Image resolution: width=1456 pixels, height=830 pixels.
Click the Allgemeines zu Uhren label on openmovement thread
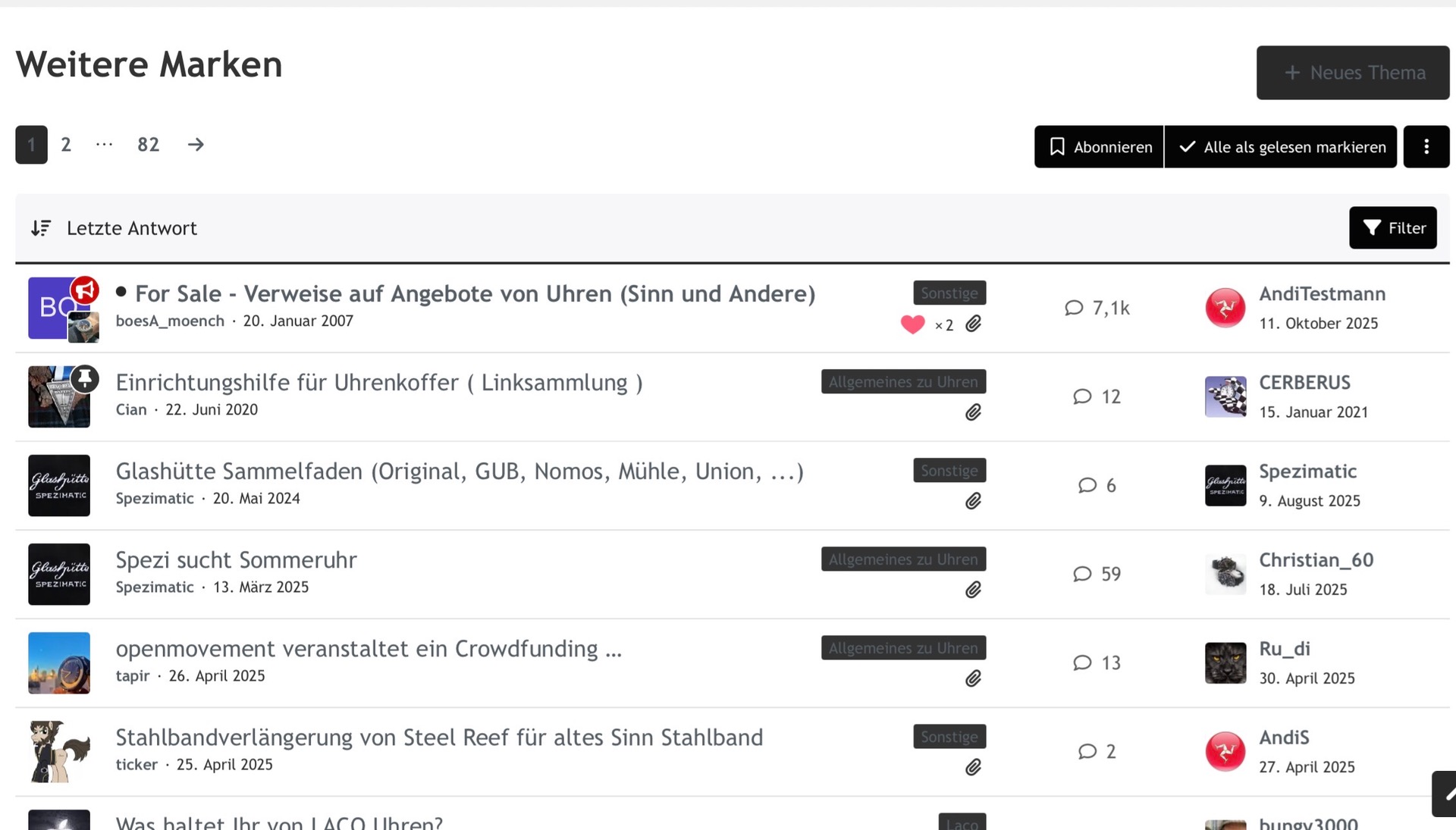[902, 648]
